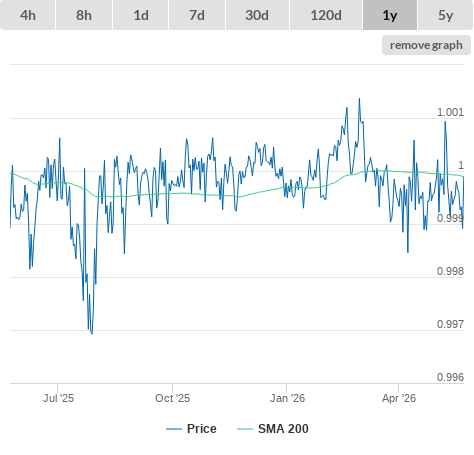This screenshot has width=474, height=455.
Task: Switch to the 8h range tab
Action: [x=84, y=15]
